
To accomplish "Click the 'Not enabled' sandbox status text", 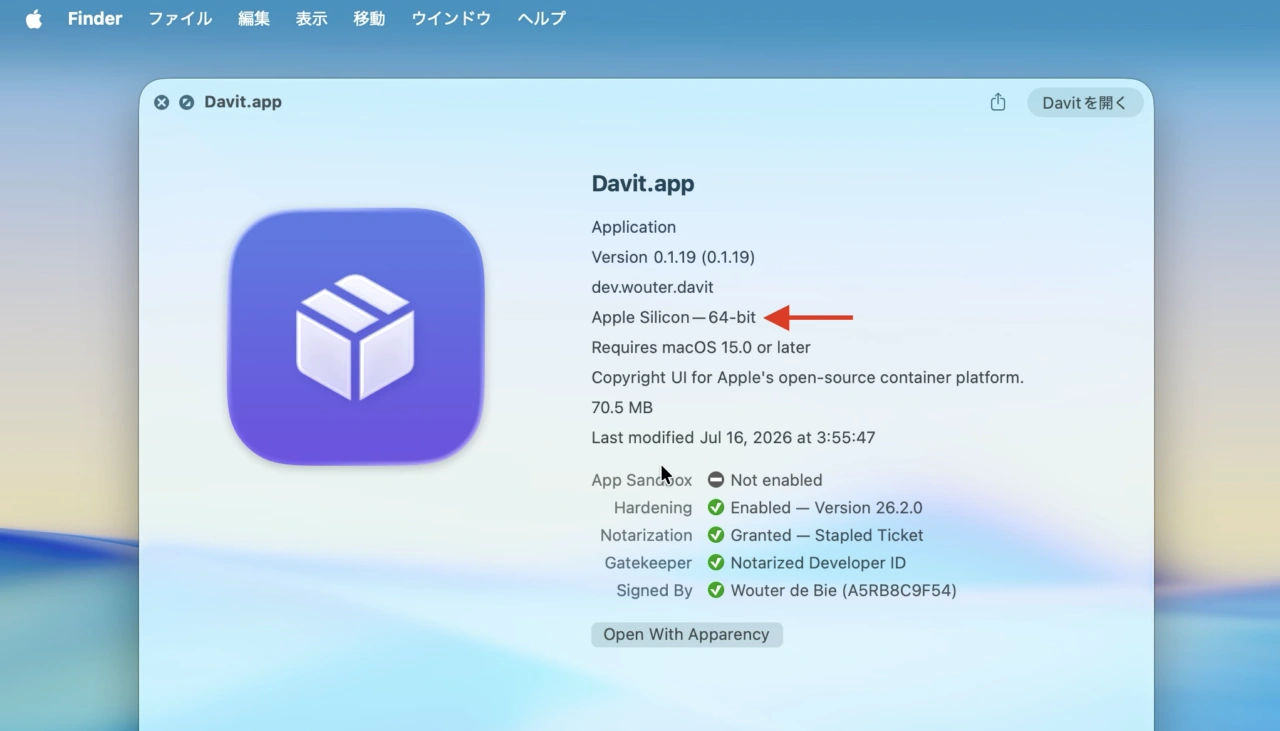I will pos(776,480).
